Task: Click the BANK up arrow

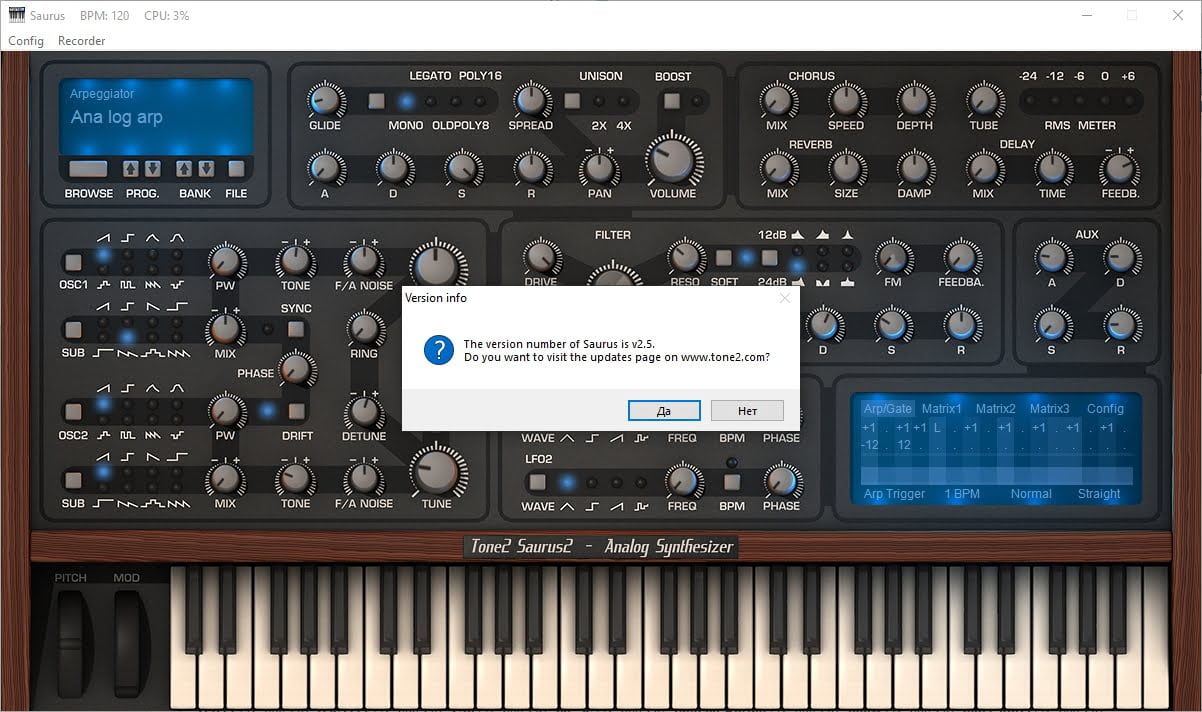Action: pos(185,169)
